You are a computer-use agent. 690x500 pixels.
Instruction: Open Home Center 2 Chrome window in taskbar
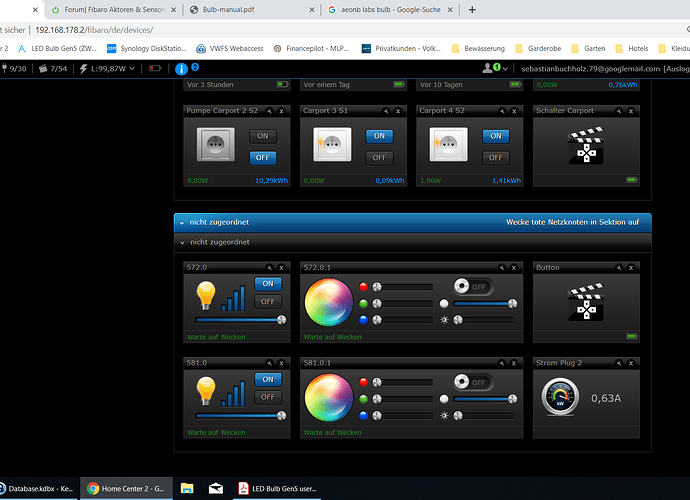126,489
